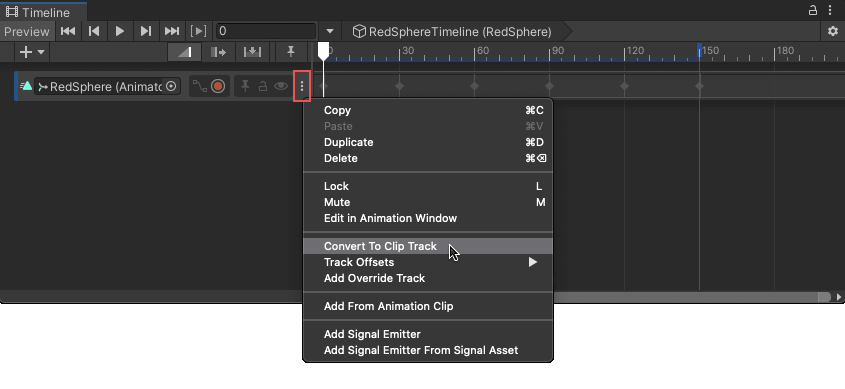This screenshot has width=845, height=389.
Task: Enable Mix edit mode
Action: [184, 52]
